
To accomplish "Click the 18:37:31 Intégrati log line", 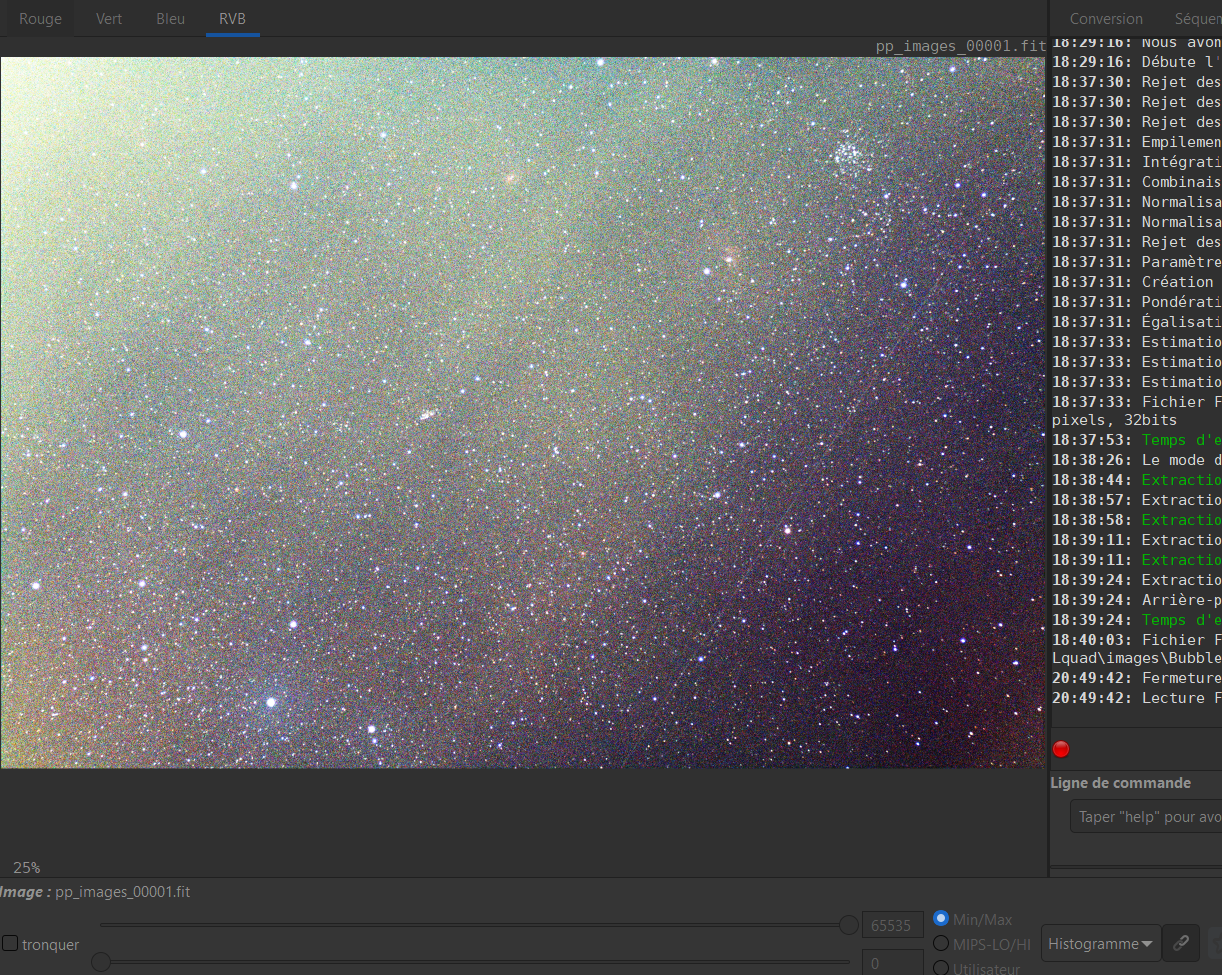I will pyautogui.click(x=1137, y=162).
